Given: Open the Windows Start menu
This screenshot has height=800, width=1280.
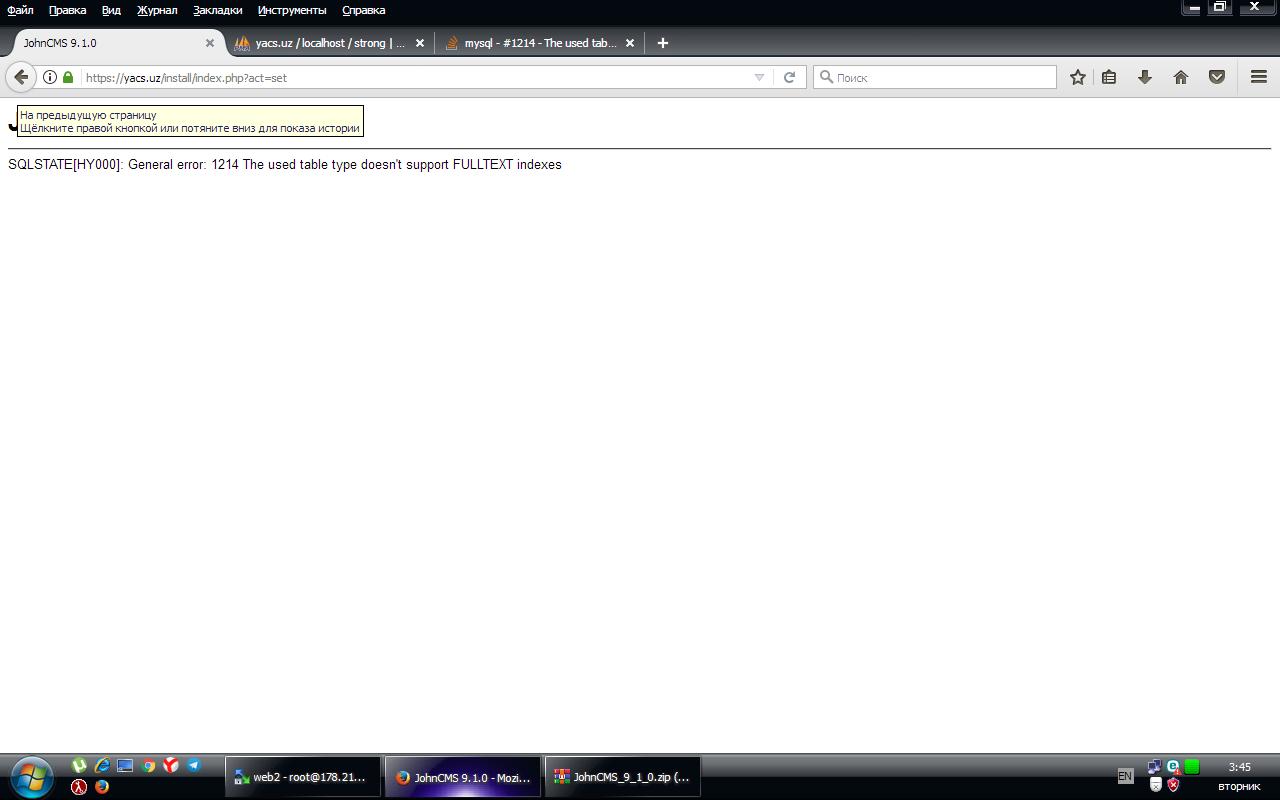Looking at the screenshot, I should 31,776.
